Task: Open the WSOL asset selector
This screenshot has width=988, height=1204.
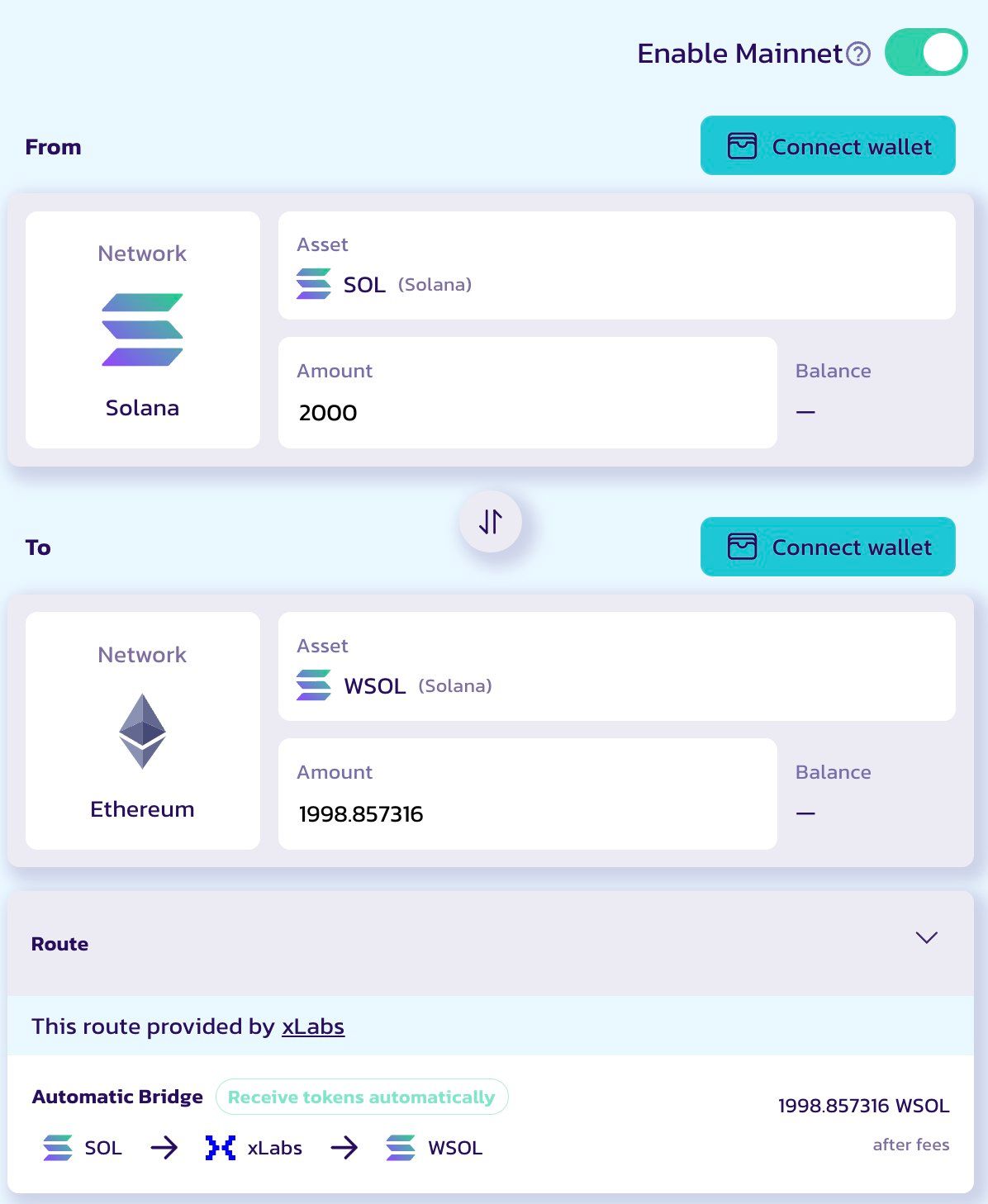Action: click(616, 666)
